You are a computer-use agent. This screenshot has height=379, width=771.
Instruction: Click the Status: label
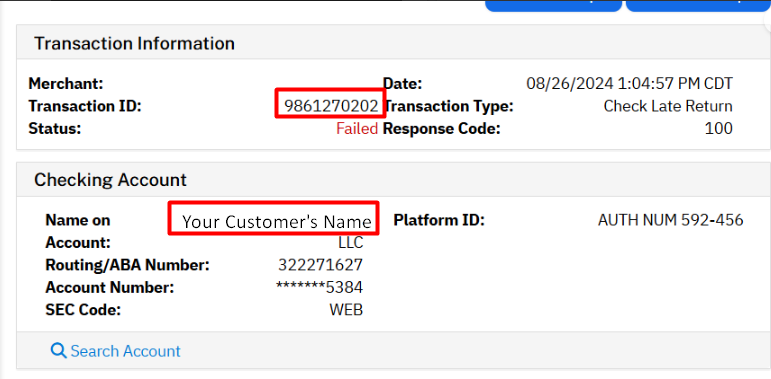coord(55,129)
